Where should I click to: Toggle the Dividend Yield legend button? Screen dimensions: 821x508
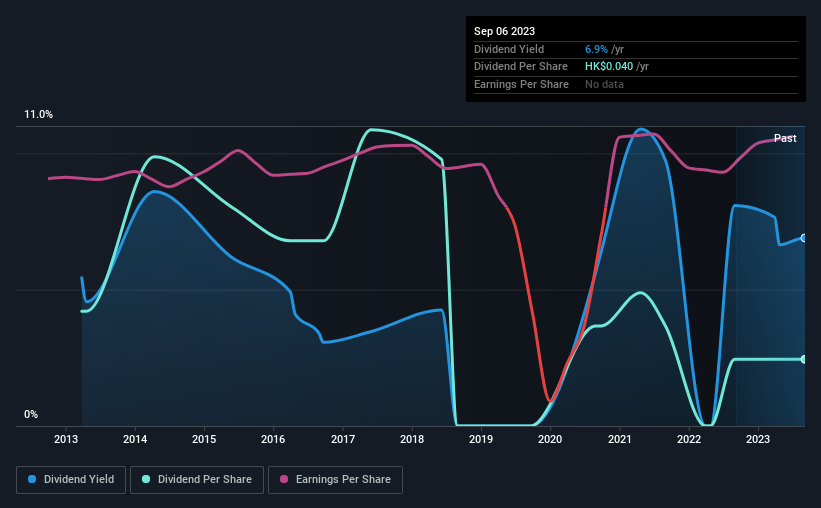[71, 480]
